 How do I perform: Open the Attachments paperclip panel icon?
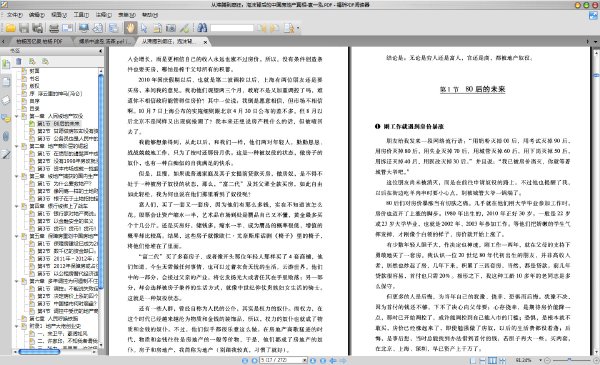[6, 136]
